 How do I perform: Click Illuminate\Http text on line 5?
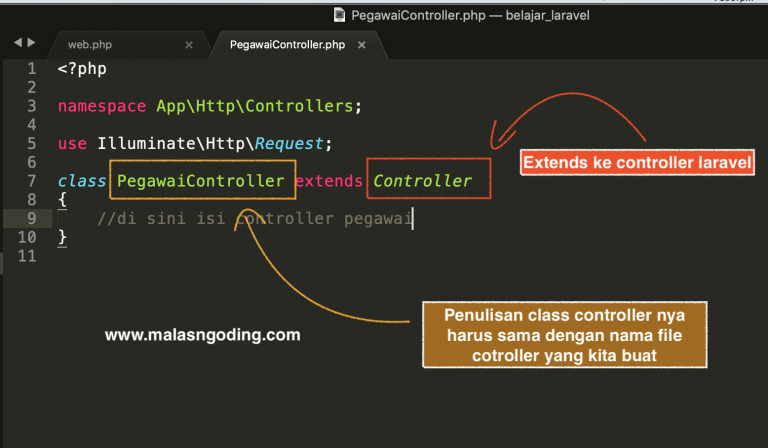(x=171, y=143)
